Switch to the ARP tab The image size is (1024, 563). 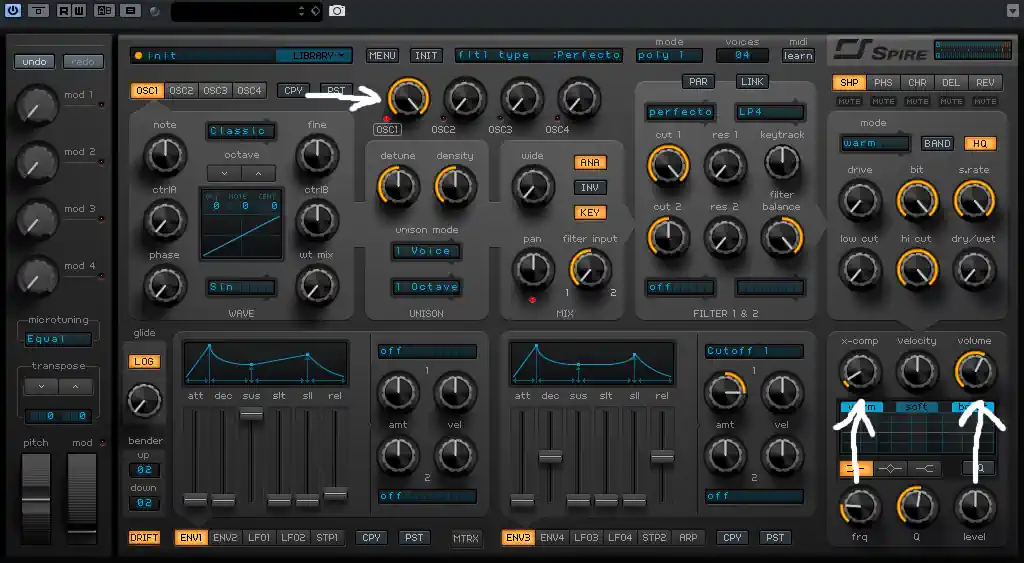pyautogui.click(x=688, y=538)
